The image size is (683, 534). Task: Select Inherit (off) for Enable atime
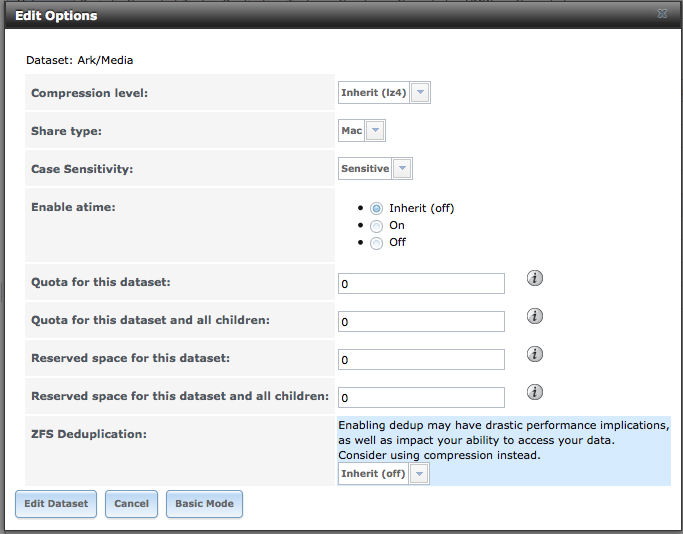[376, 208]
